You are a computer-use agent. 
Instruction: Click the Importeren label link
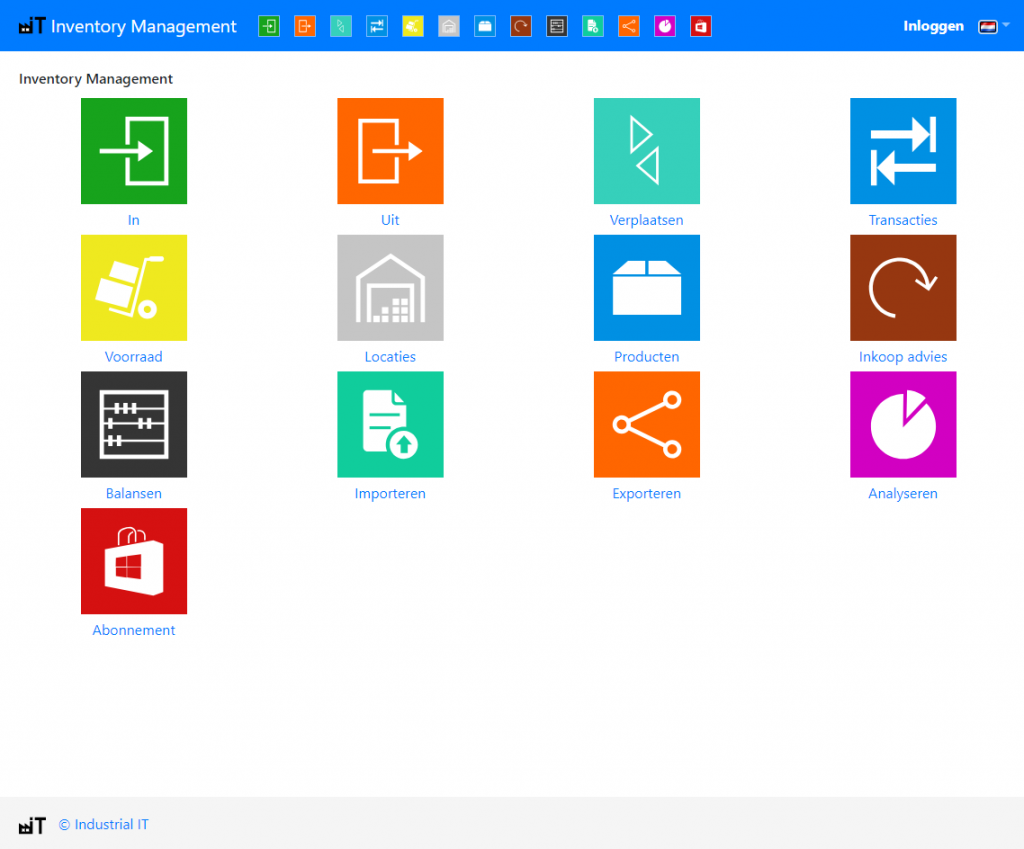pyautogui.click(x=391, y=493)
